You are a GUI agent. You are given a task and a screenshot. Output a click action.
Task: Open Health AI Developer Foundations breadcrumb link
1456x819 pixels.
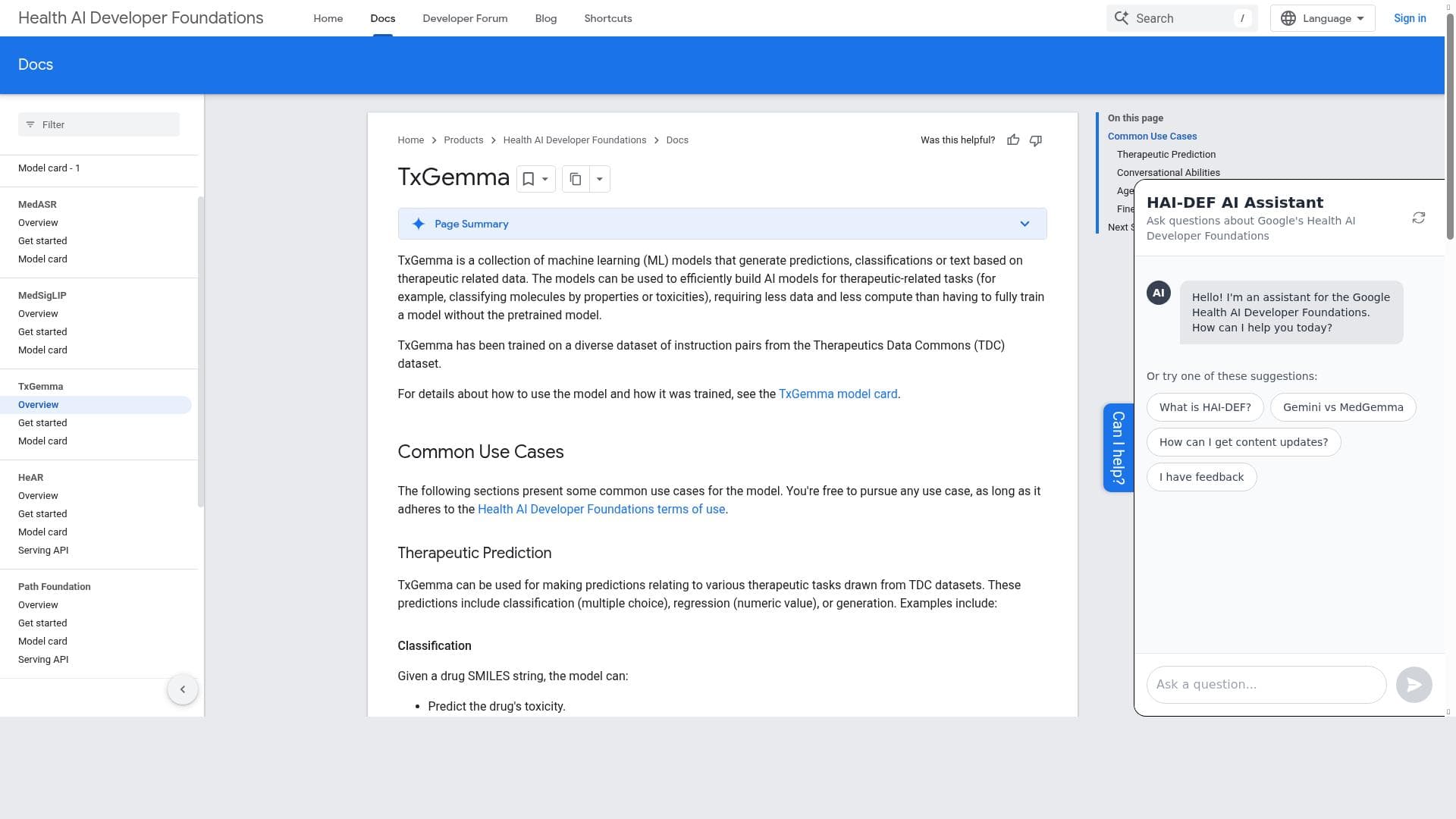pos(575,140)
